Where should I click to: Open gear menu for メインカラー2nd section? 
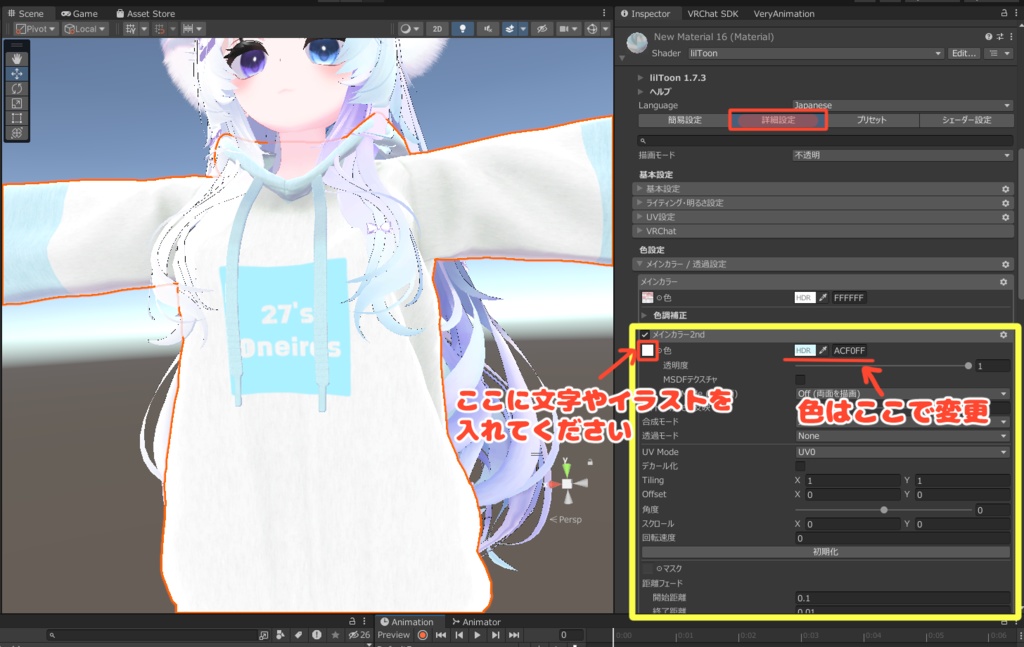[1004, 335]
